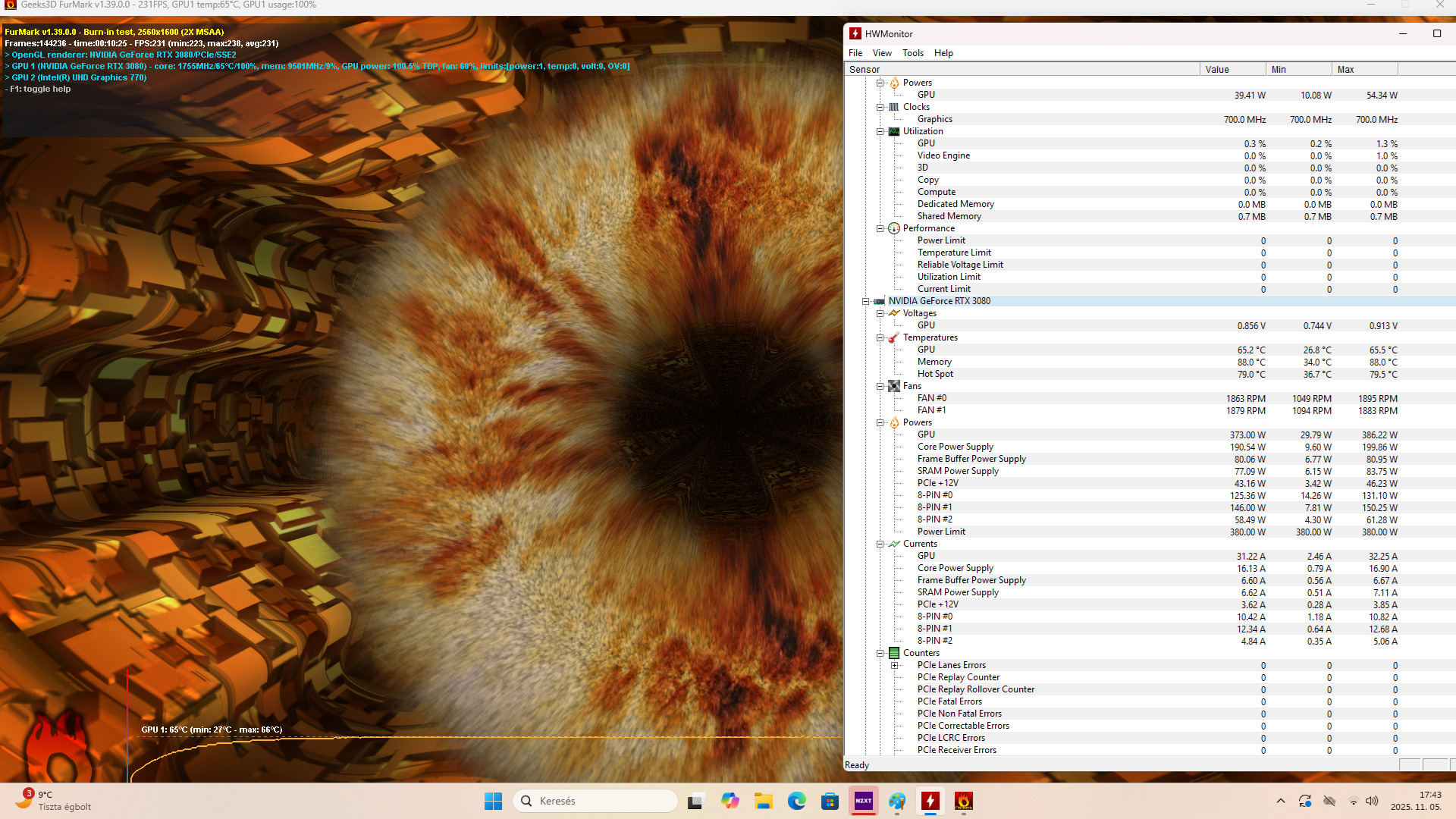Open the View menu in HWMonitor
Screen dimensions: 1456x819
882,53
